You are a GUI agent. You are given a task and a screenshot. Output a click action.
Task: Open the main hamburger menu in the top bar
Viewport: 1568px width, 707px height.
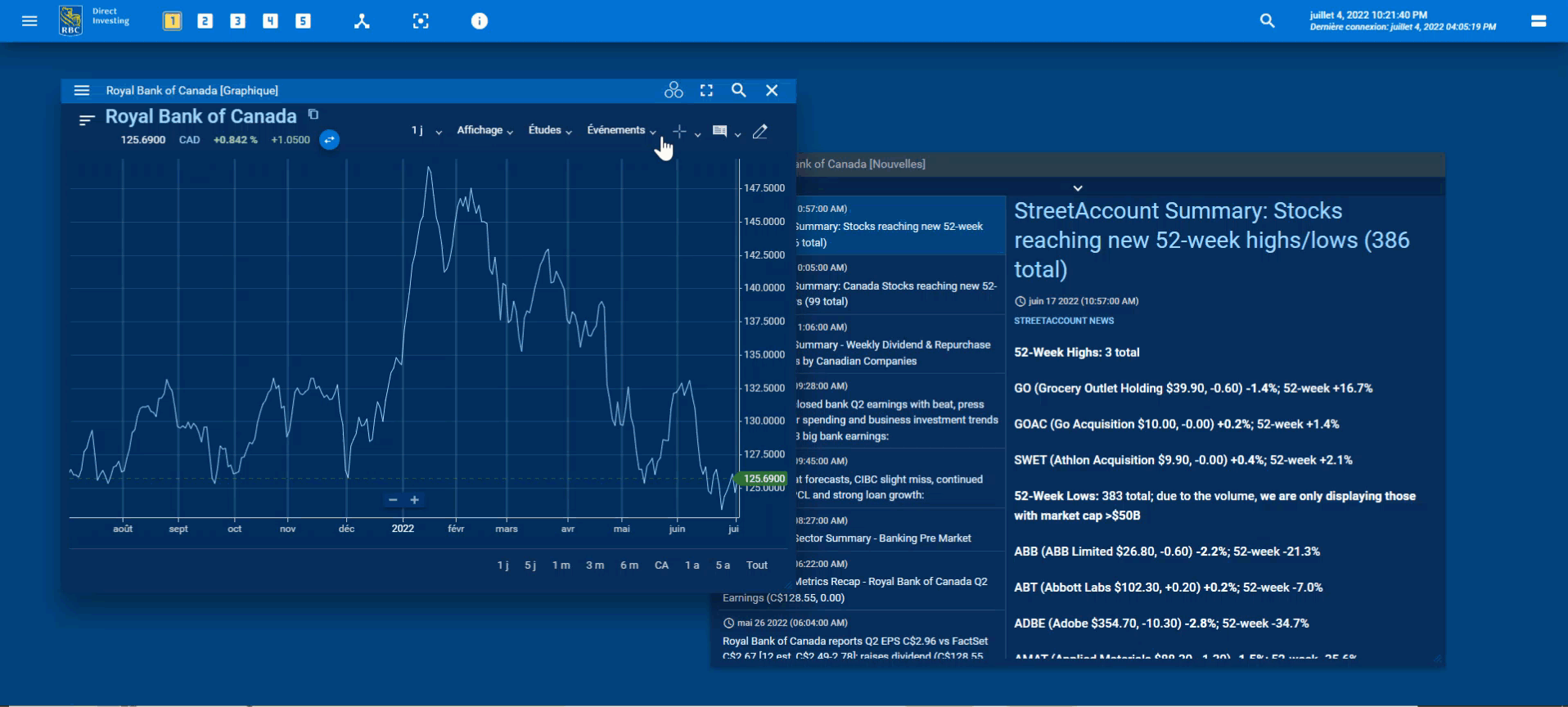[29, 21]
